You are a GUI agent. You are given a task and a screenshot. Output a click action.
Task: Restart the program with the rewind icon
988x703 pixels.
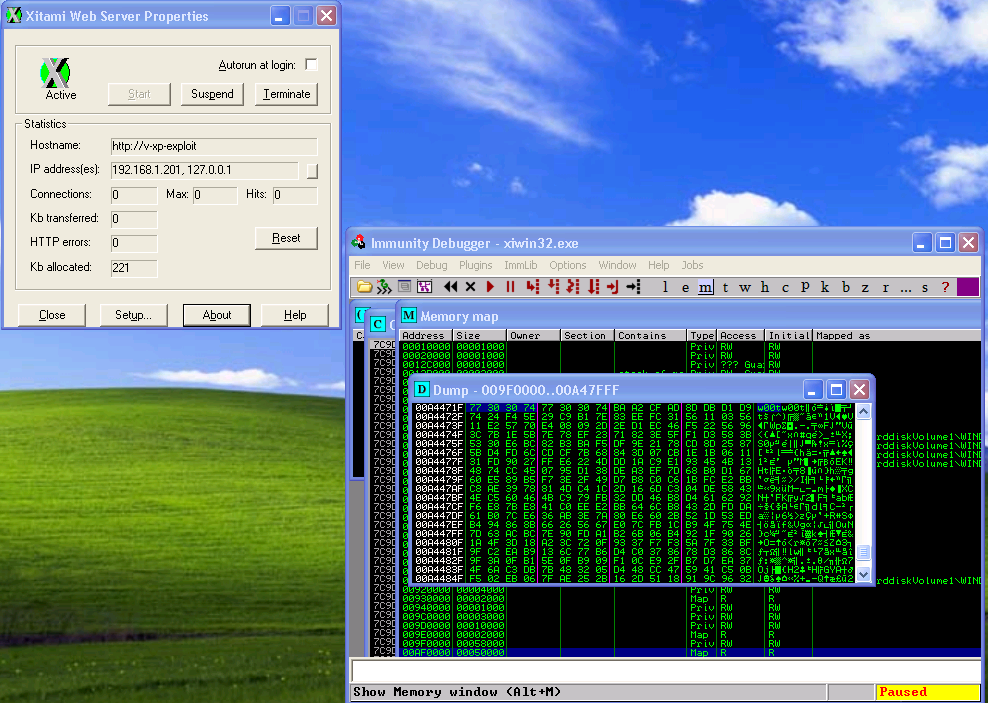click(451, 287)
